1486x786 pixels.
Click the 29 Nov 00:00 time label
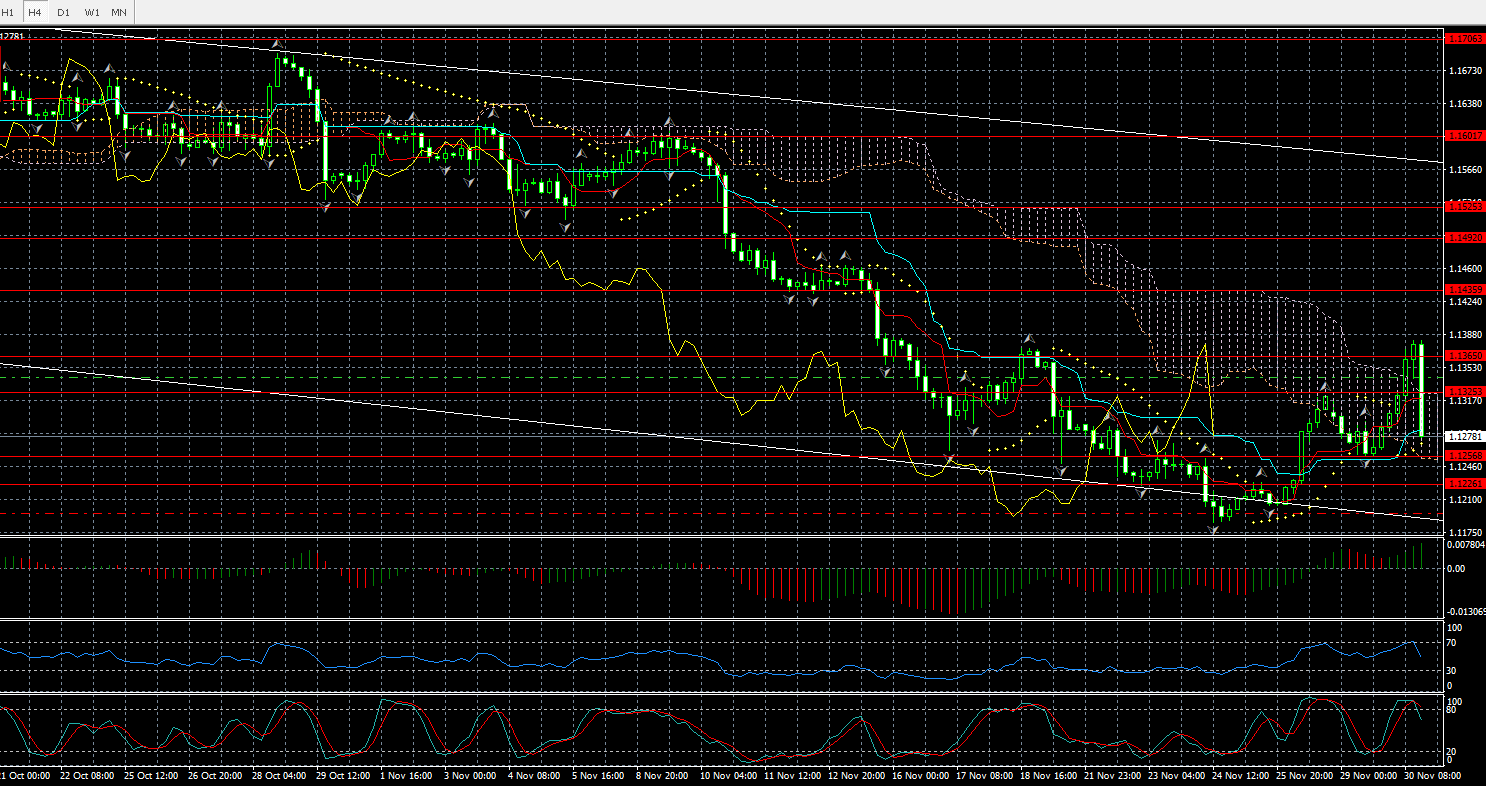pos(1370,776)
